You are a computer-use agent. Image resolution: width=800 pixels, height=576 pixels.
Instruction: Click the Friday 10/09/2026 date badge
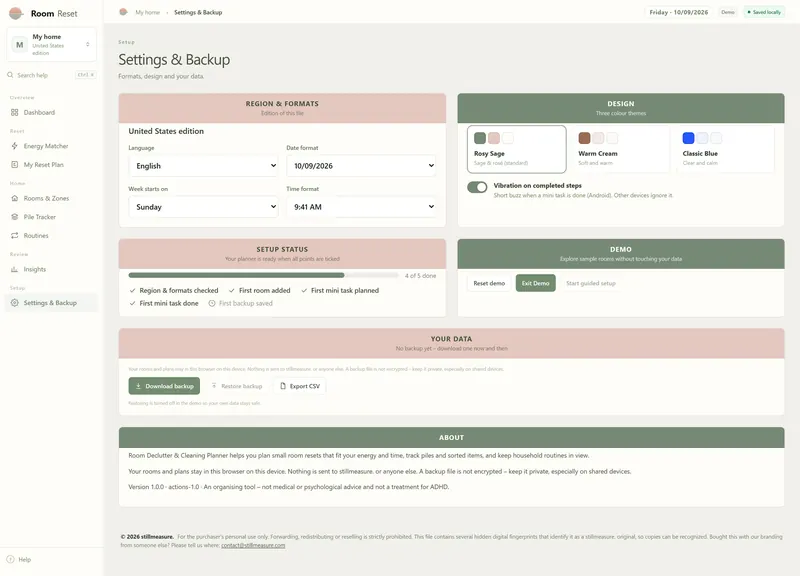coord(679,12)
